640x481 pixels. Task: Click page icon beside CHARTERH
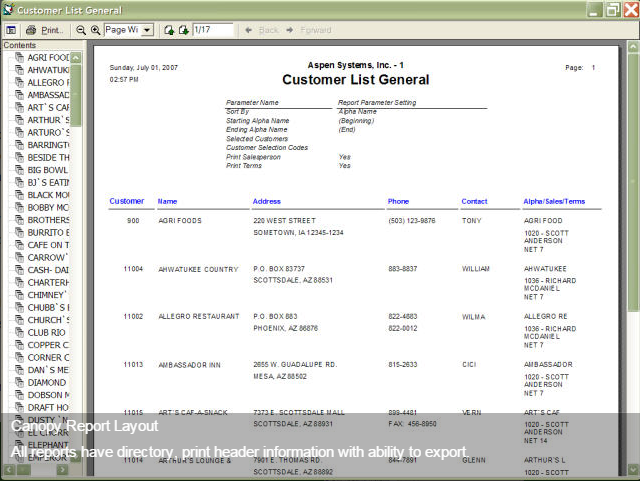coord(19,282)
